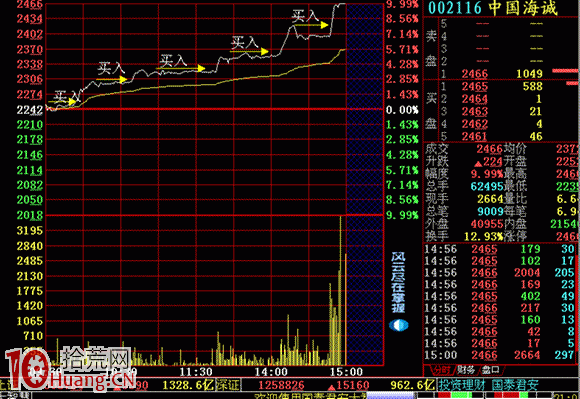Screen dimensions: 580x399
Task: Click the blue hatched after-hours chart area
Action: click(x=365, y=184)
